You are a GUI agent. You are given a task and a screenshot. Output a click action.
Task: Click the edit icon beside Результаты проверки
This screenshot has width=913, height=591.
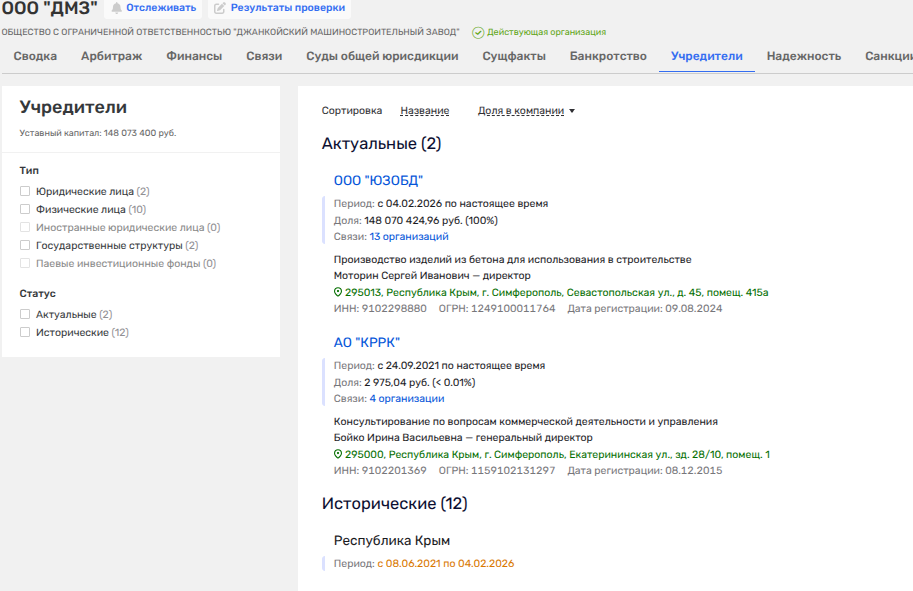[220, 8]
